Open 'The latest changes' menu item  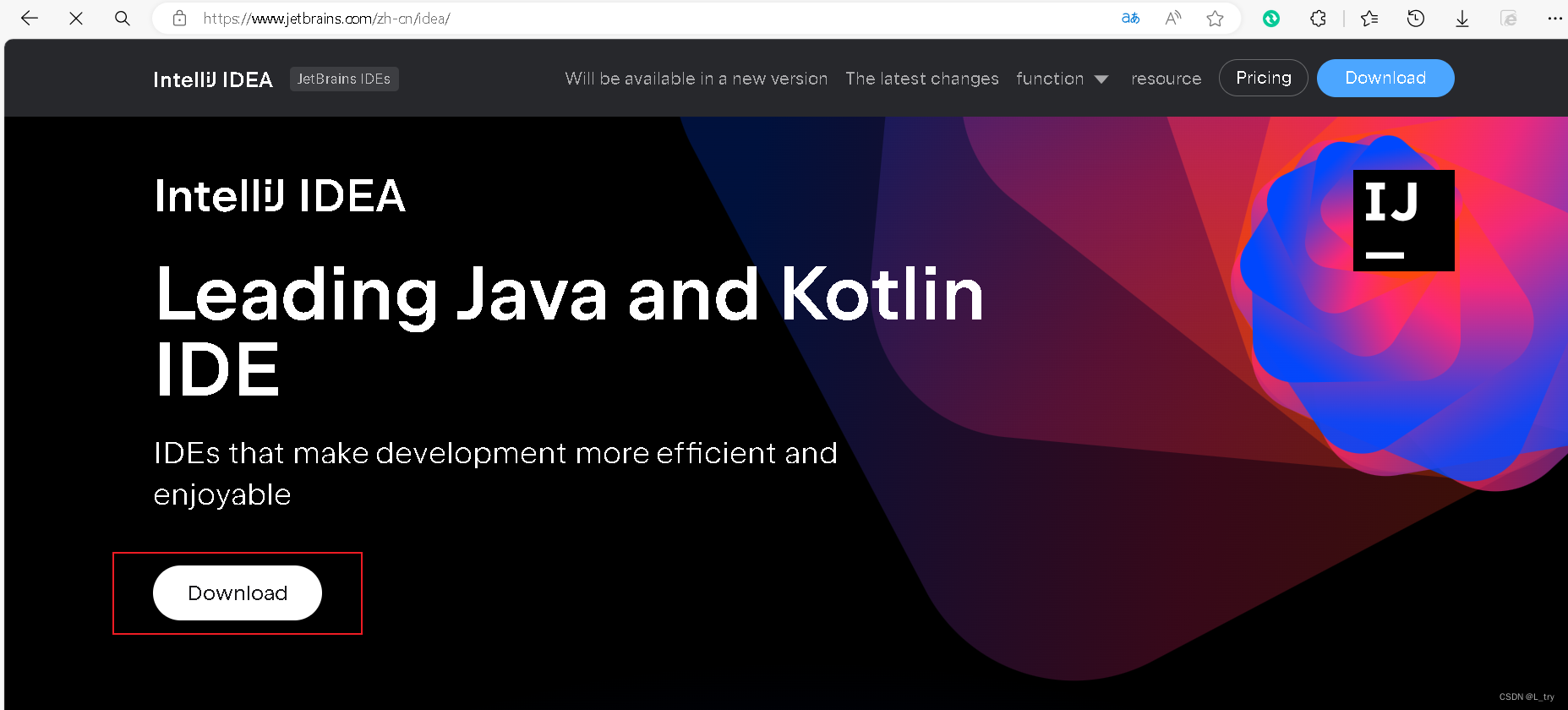pos(922,79)
